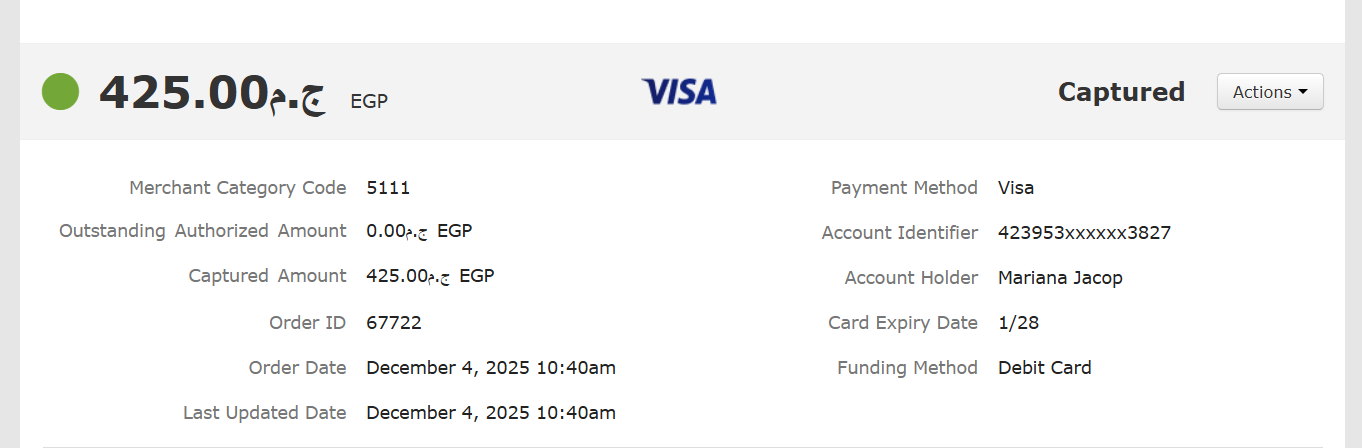Click the EGP currency label in header
This screenshot has width=1362, height=448.
click(x=369, y=101)
